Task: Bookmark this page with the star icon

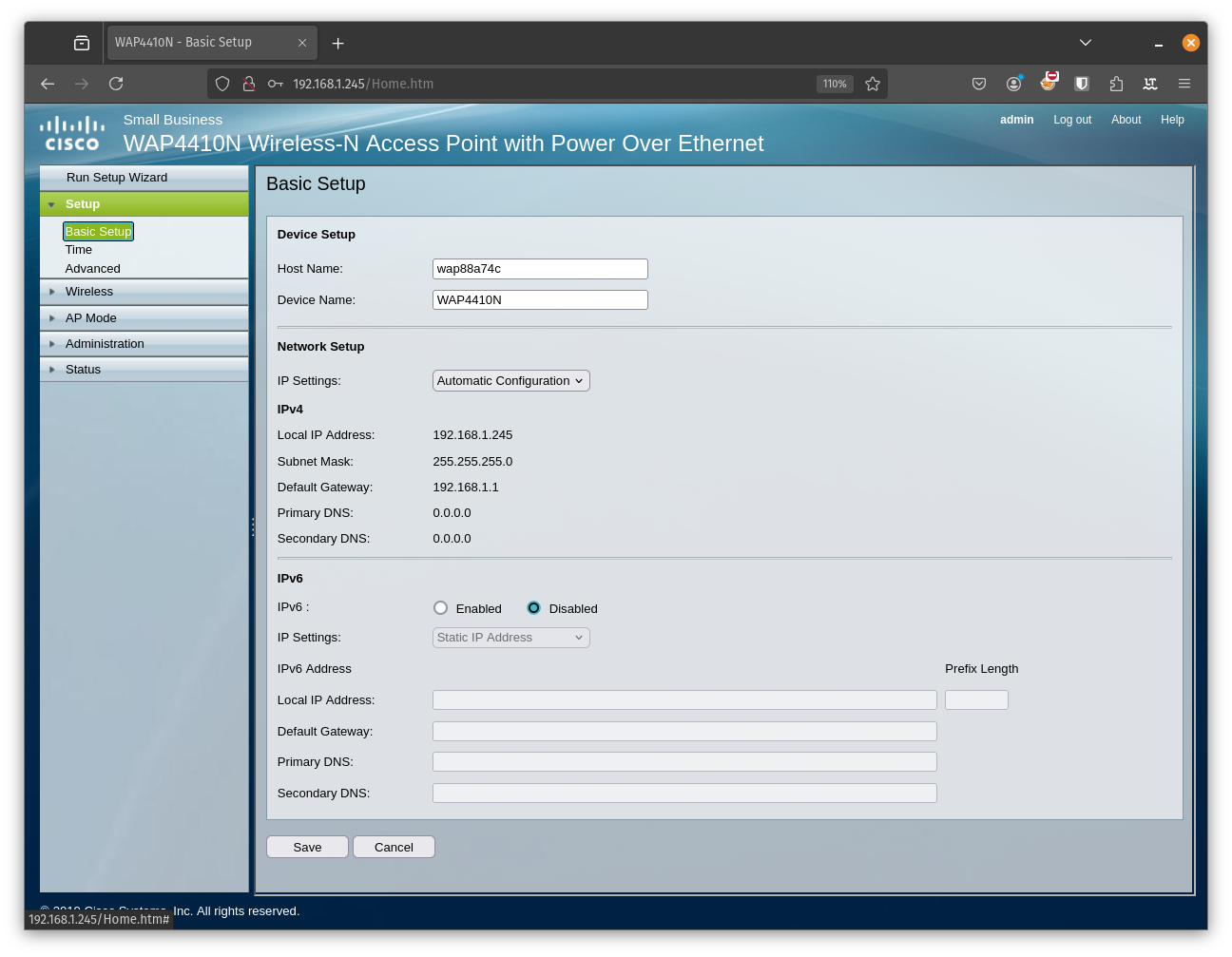Action: [873, 84]
